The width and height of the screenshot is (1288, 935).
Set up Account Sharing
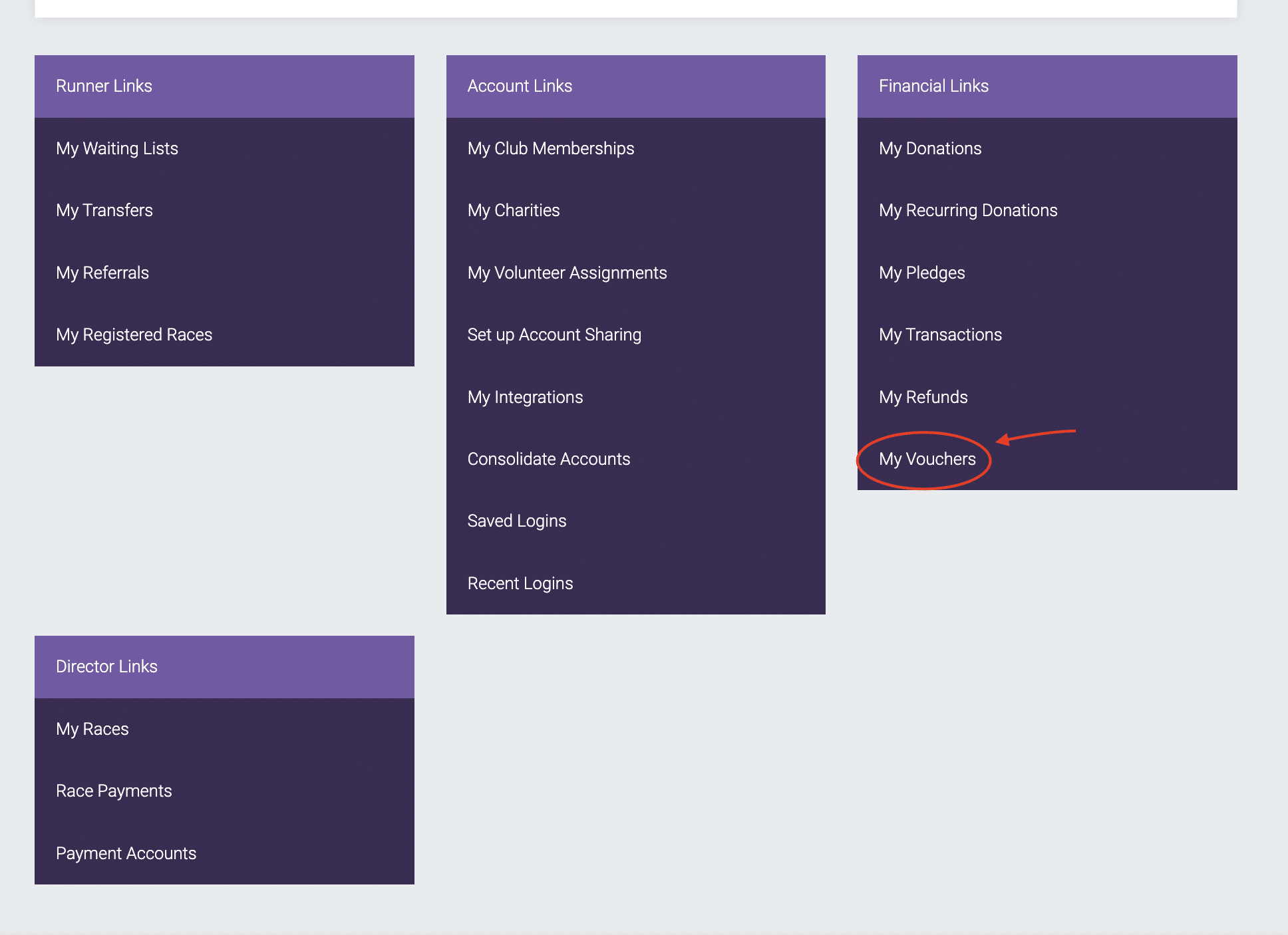click(x=554, y=334)
